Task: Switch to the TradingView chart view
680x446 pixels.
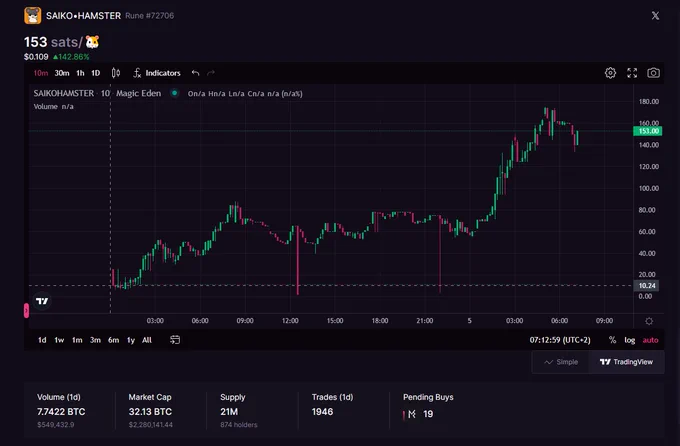Action: point(626,362)
